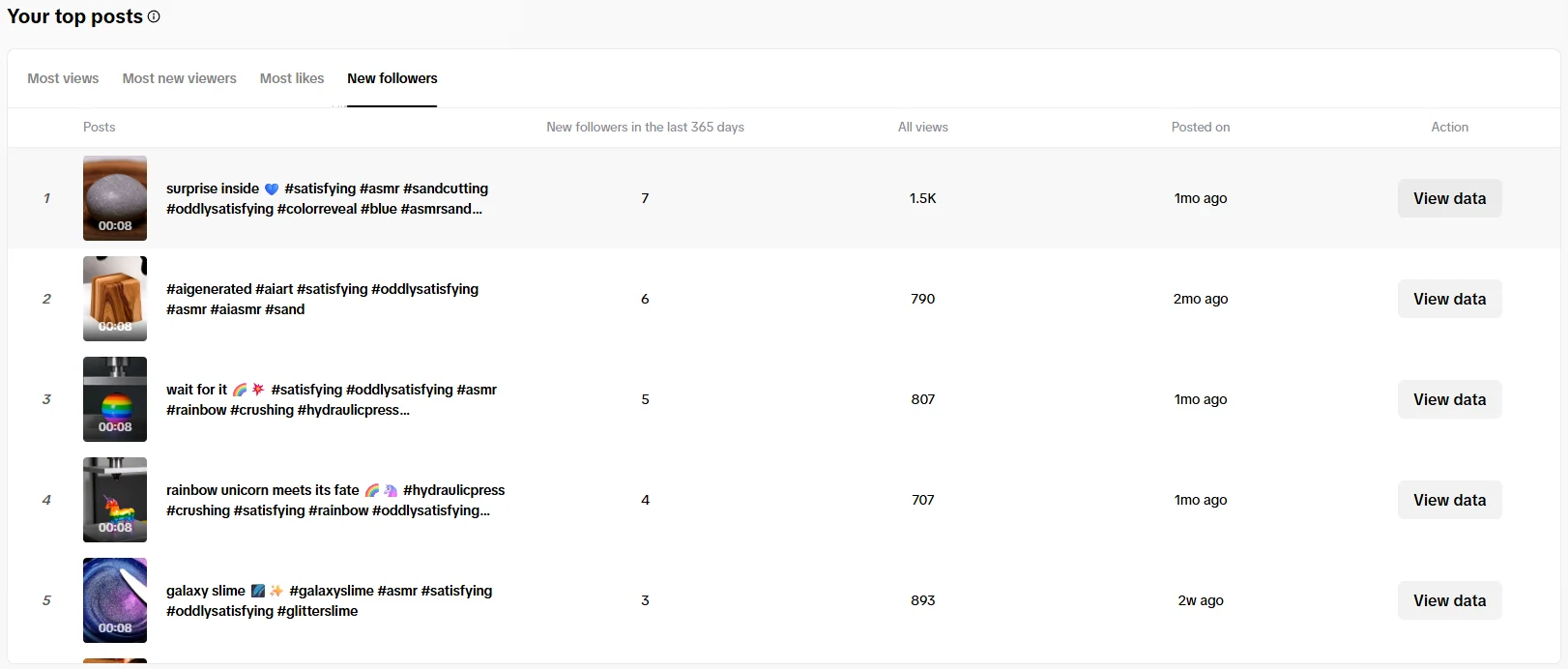
Task: Open the rainbow ball hydraulic press thumbnail
Action: [115, 399]
